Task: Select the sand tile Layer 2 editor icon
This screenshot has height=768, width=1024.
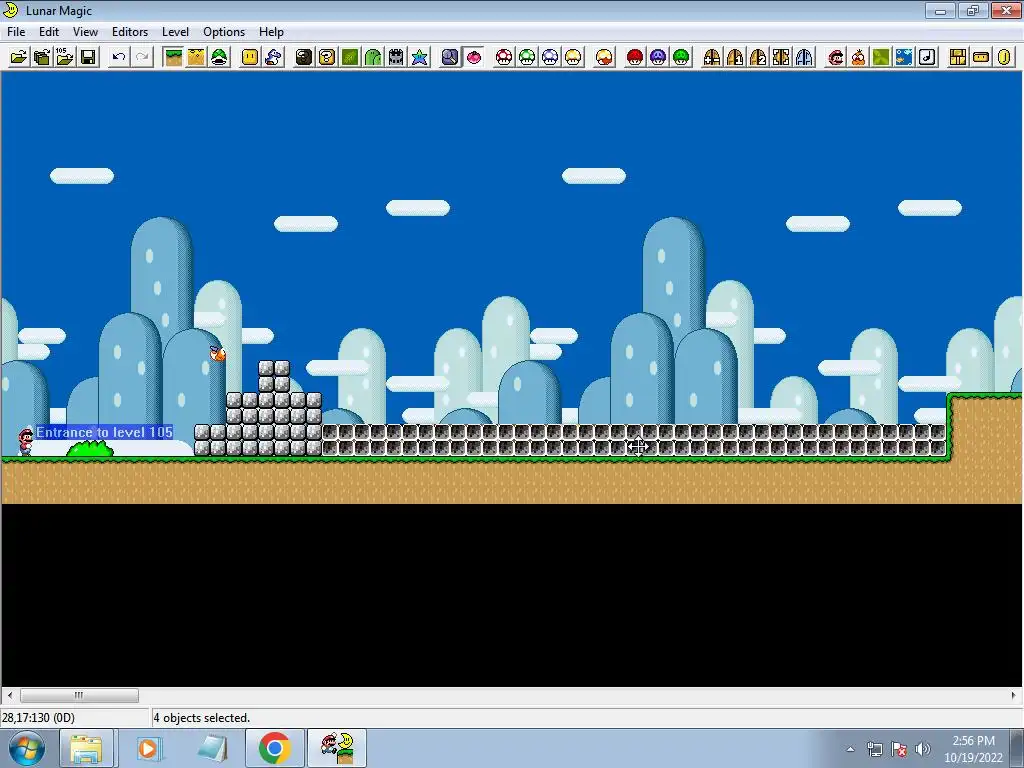Action: (196, 57)
